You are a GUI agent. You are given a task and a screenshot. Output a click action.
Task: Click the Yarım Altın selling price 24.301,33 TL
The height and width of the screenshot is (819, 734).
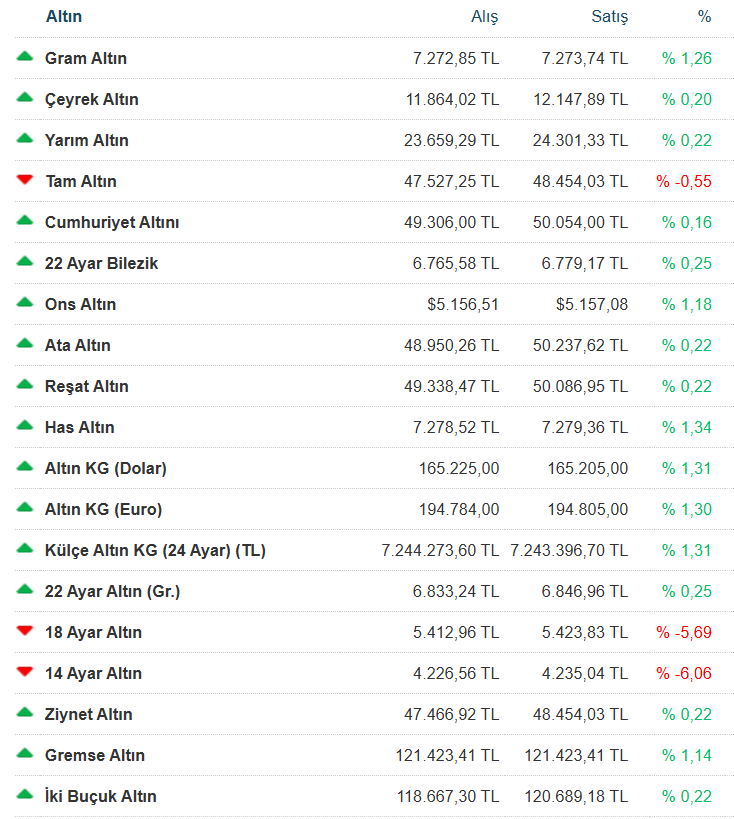[x=580, y=140]
